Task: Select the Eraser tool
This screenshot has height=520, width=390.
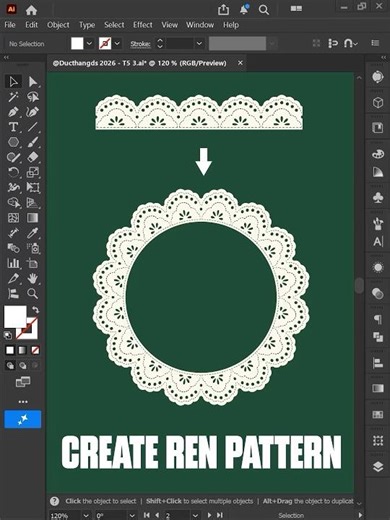Action: tap(33, 157)
